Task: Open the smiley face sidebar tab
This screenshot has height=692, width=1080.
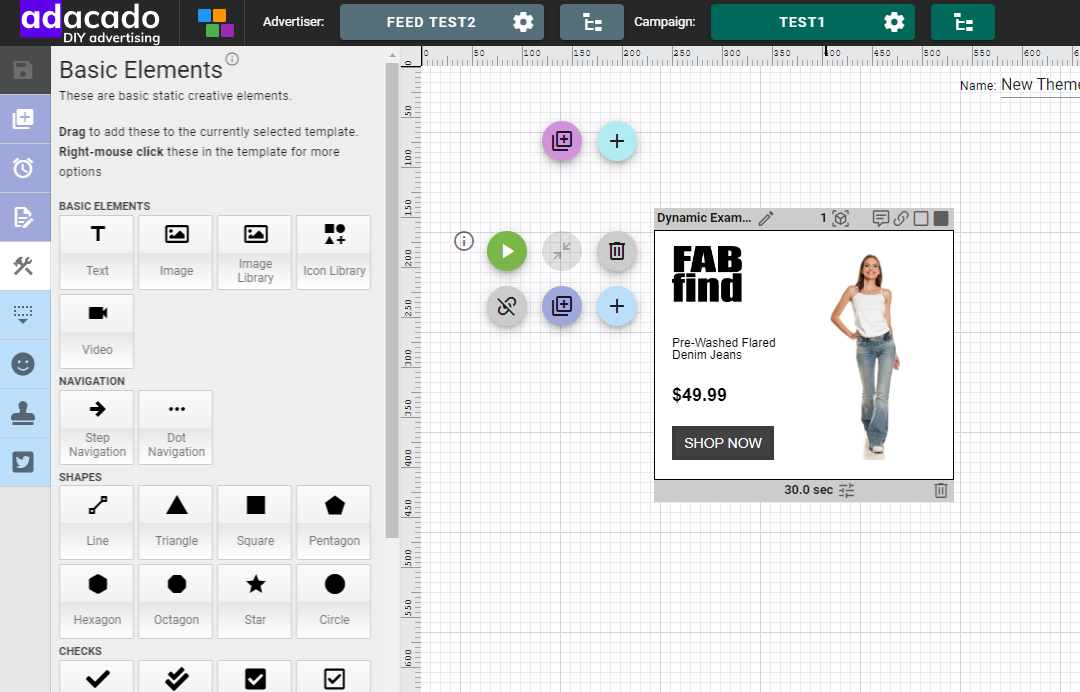Action: coord(23,364)
